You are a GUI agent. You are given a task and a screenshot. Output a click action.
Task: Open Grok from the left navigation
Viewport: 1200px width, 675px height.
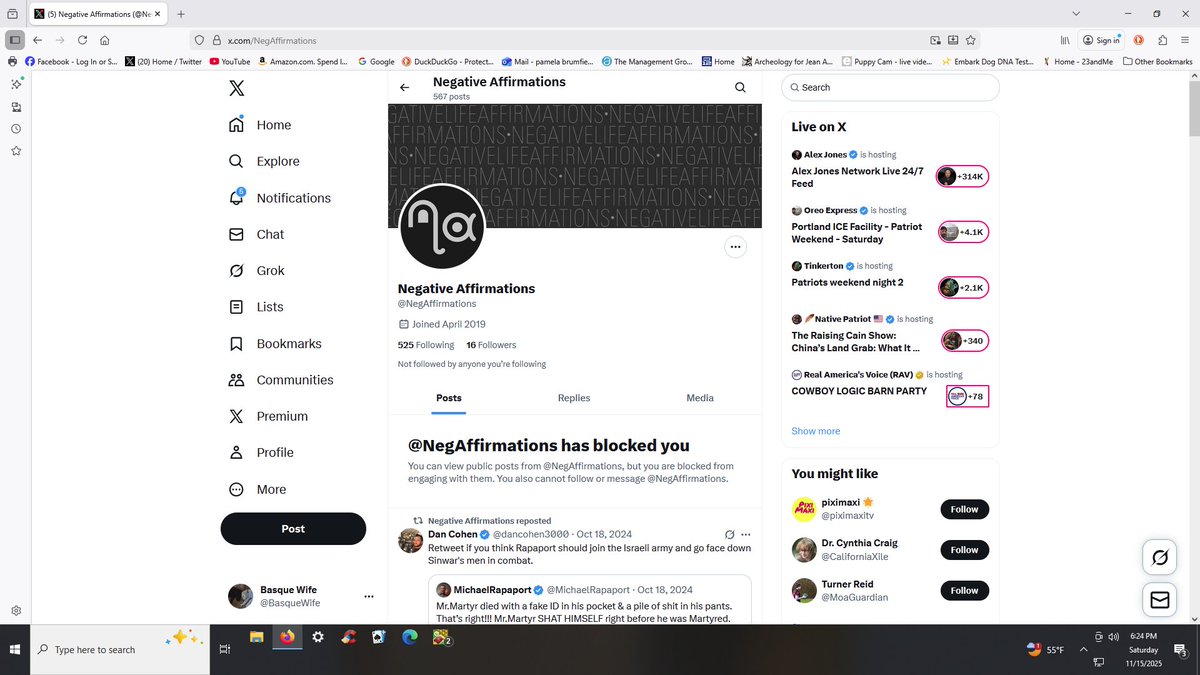point(256,271)
